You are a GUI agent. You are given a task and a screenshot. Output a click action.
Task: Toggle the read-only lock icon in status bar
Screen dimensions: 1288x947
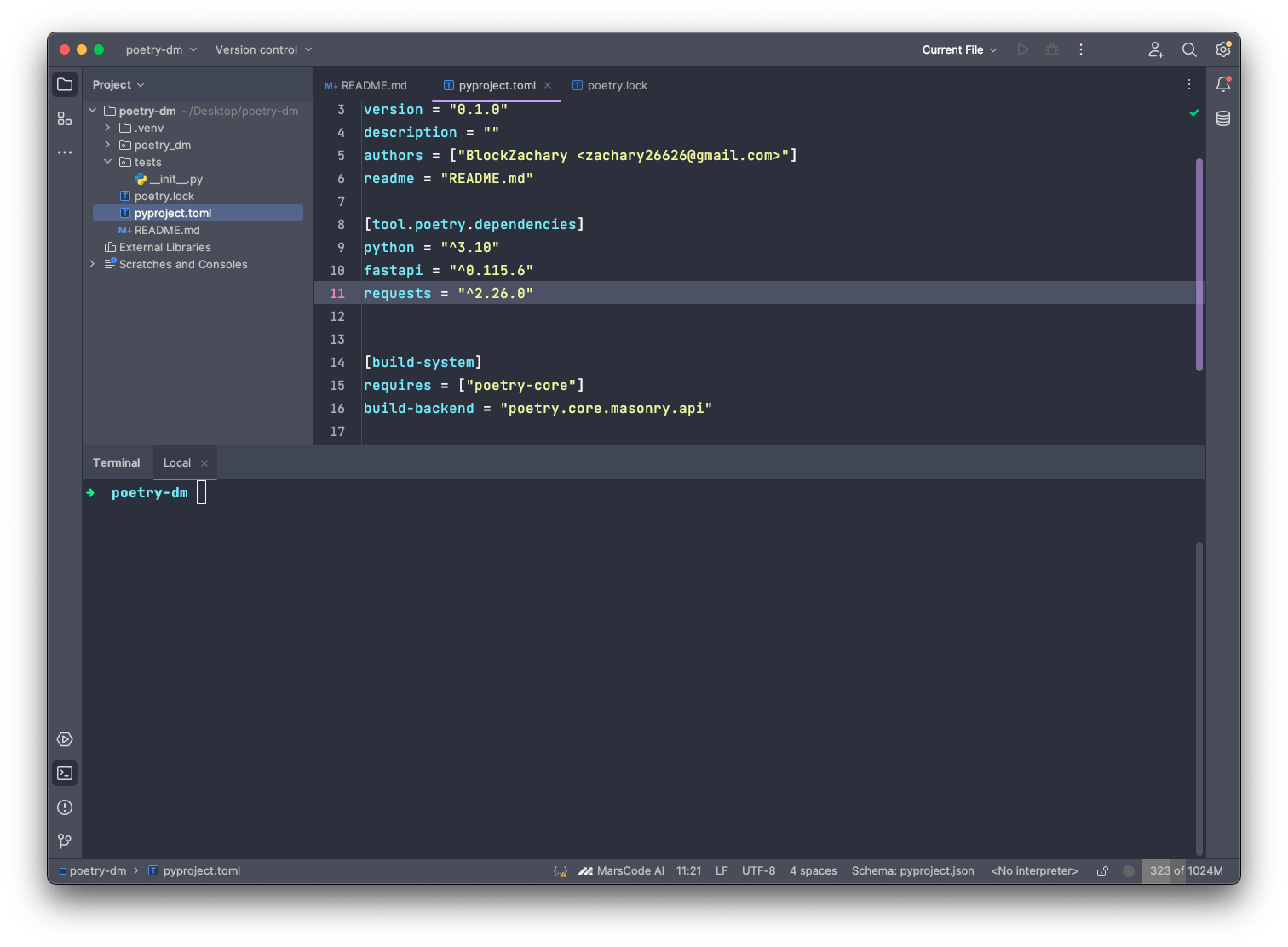pos(1102,871)
